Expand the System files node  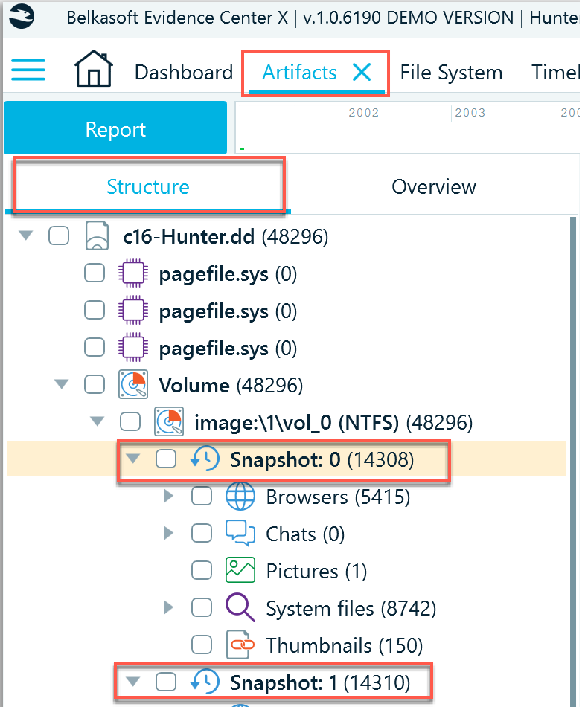tap(168, 607)
